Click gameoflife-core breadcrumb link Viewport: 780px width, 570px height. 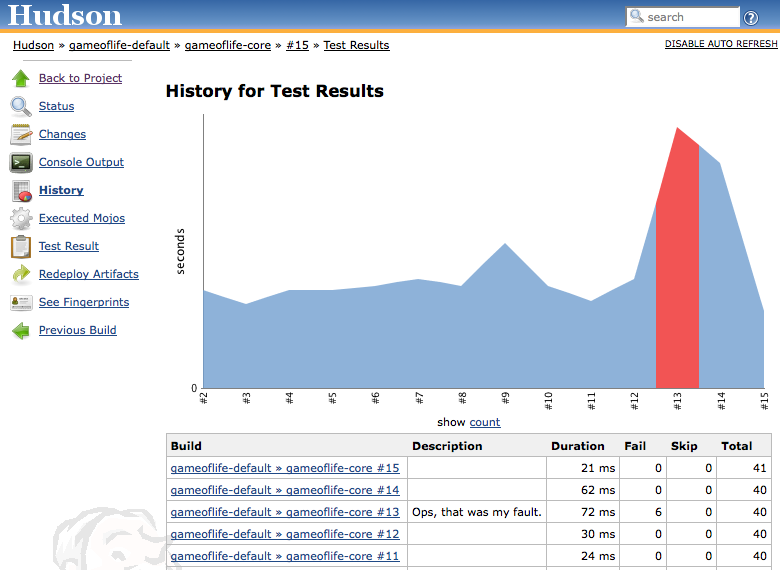click(228, 45)
